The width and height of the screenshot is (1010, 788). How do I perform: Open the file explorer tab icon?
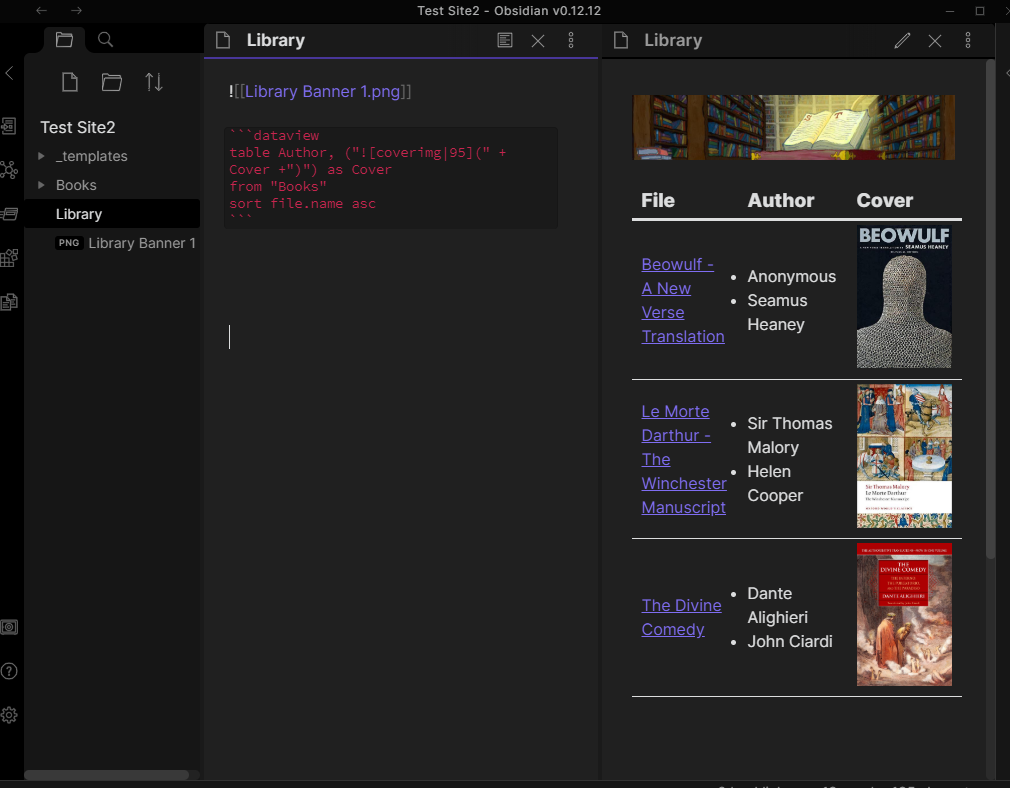(64, 40)
